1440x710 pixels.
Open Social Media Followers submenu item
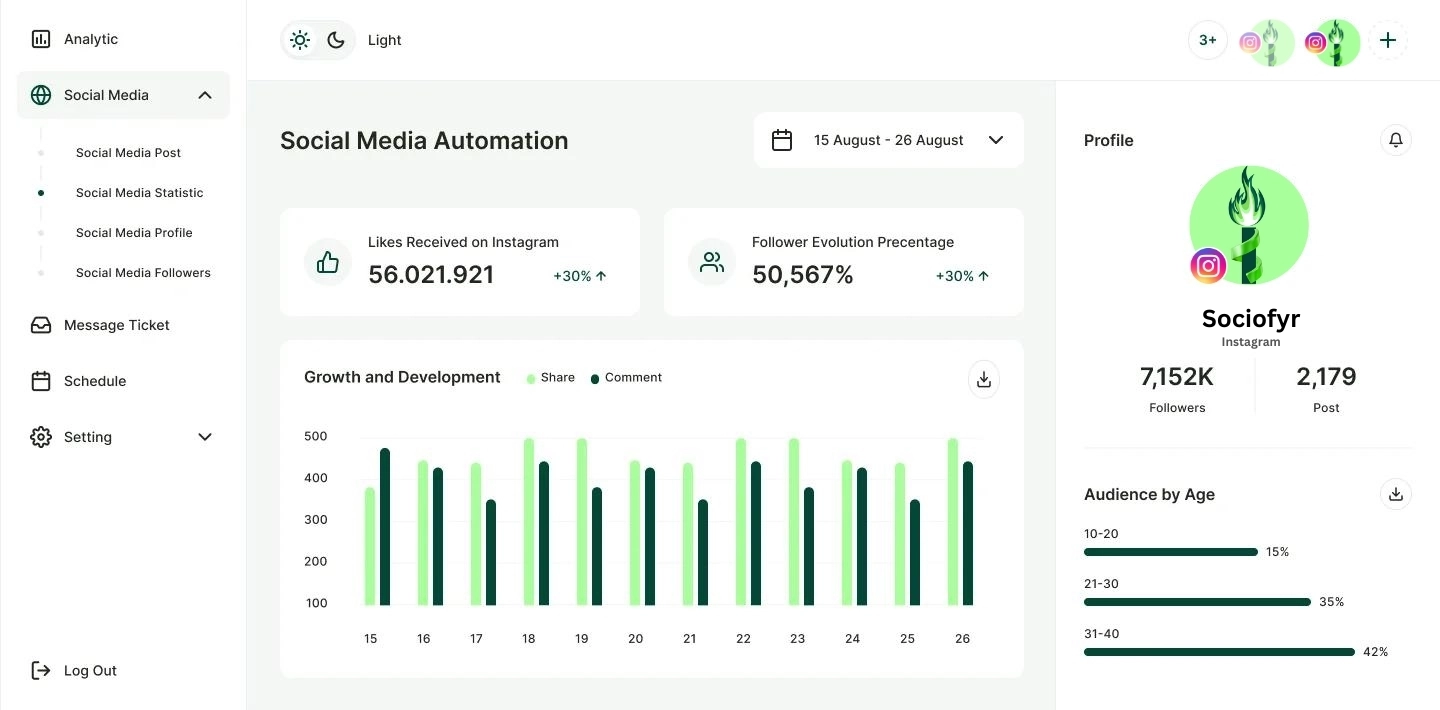143,273
